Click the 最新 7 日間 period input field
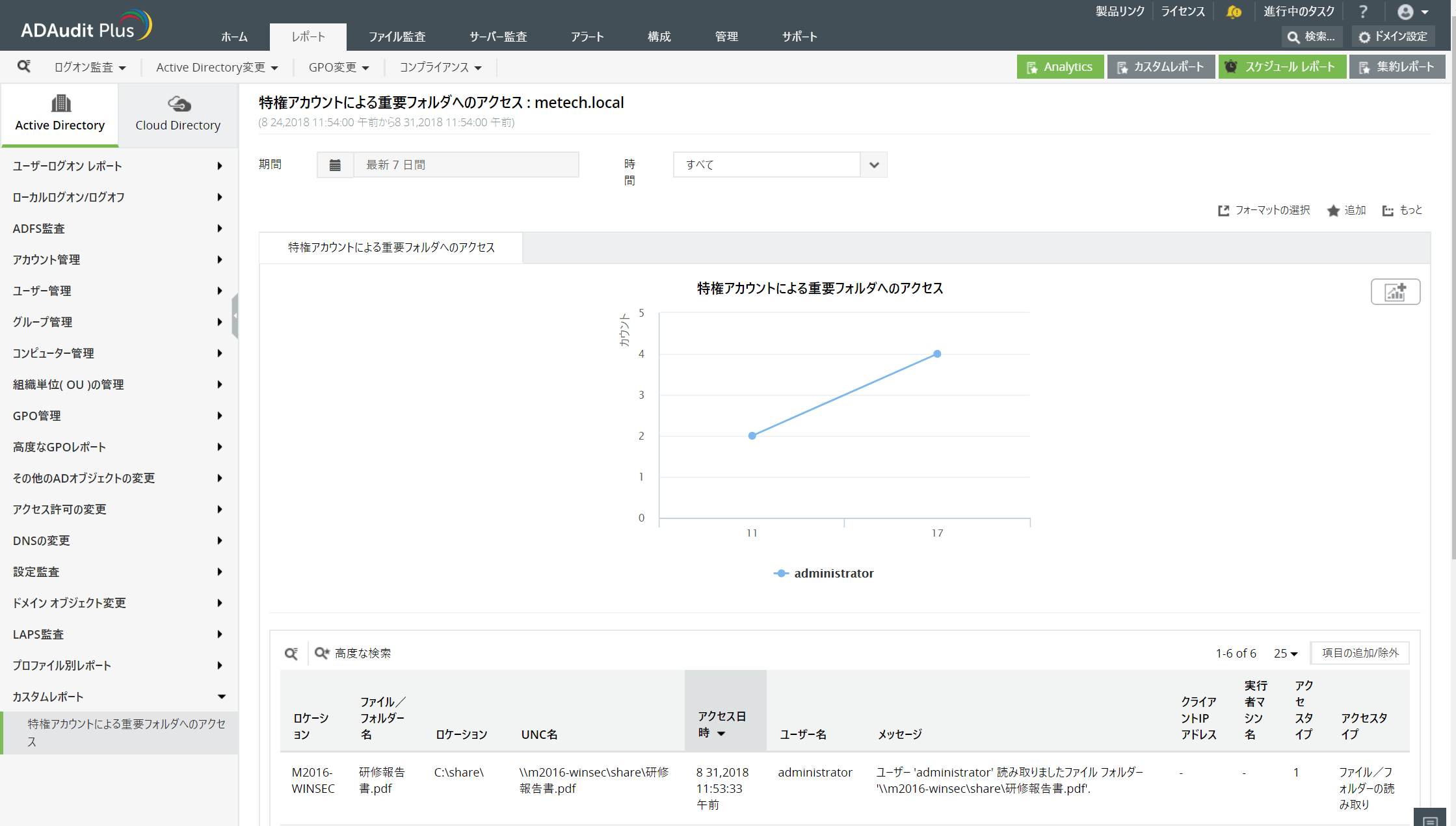 pyautogui.click(x=465, y=165)
